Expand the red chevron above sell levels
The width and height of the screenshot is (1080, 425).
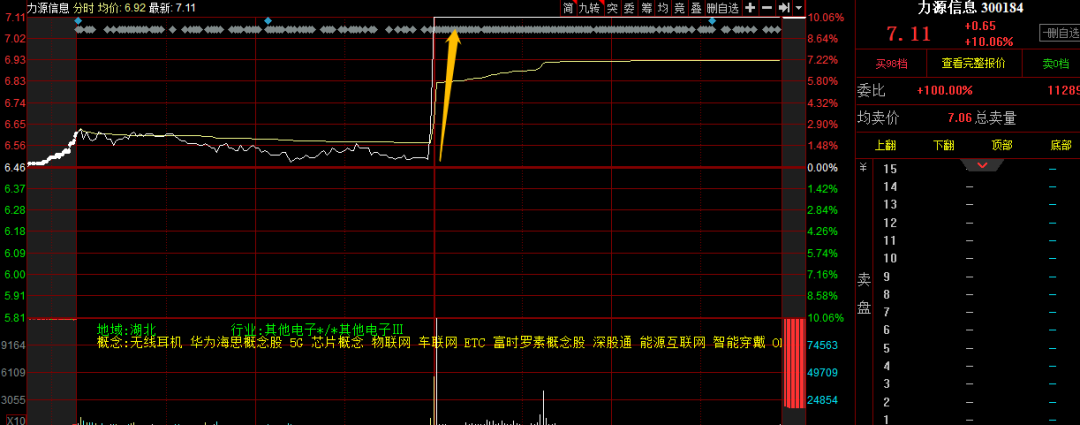(x=983, y=165)
